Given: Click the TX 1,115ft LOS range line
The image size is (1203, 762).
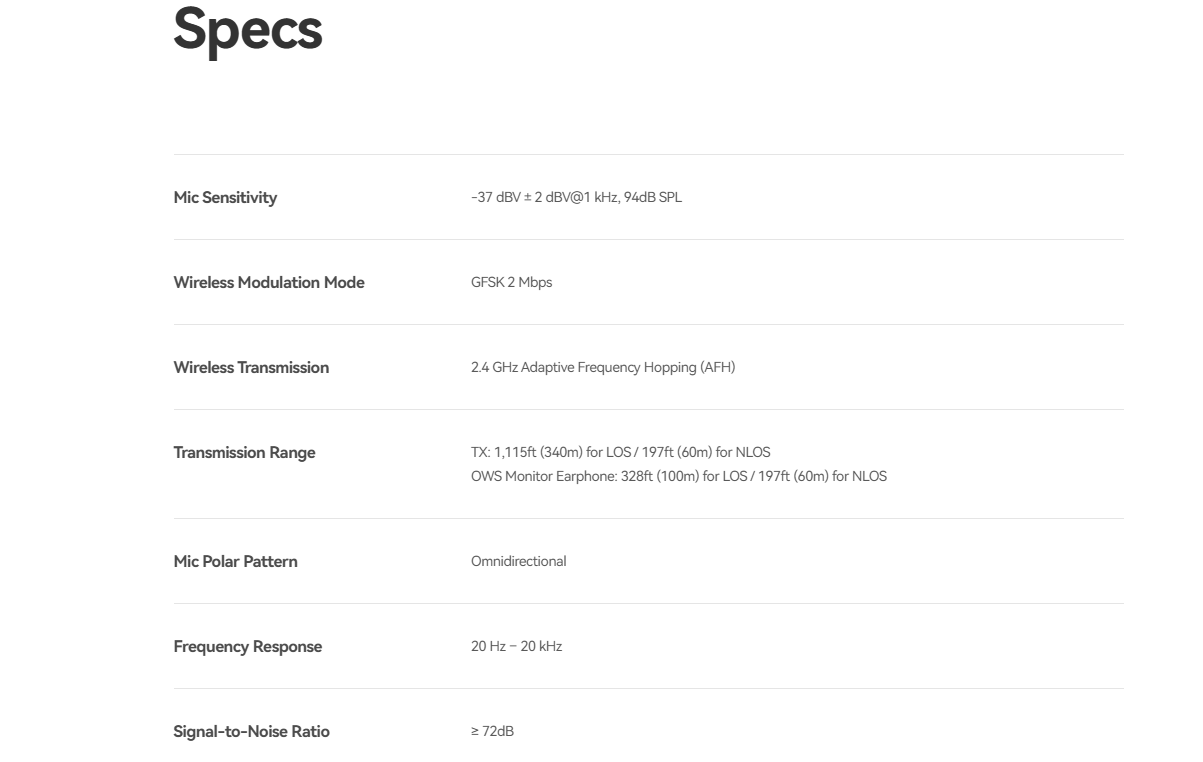Looking at the screenshot, I should coord(621,453).
